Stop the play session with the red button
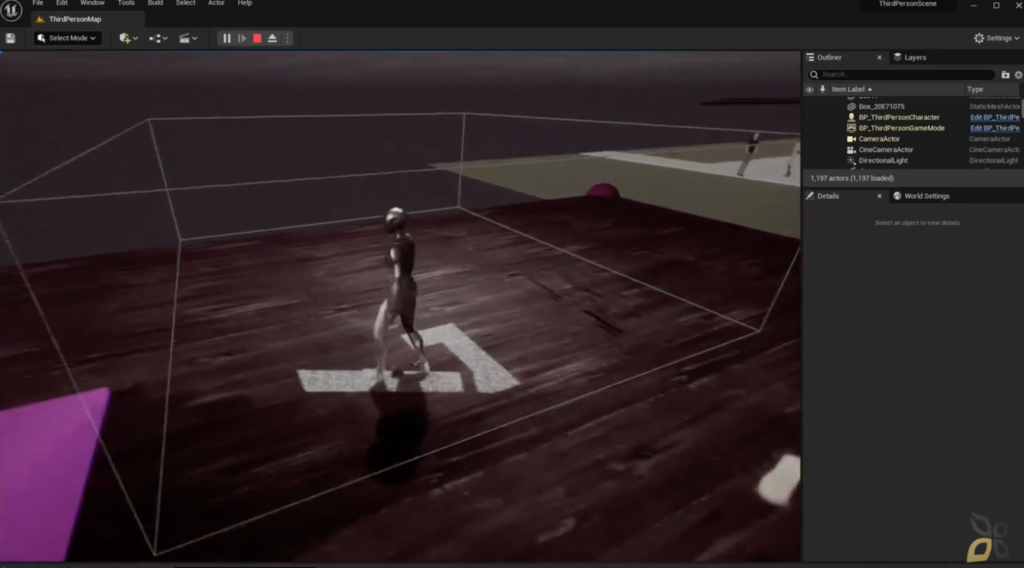 pyautogui.click(x=257, y=39)
